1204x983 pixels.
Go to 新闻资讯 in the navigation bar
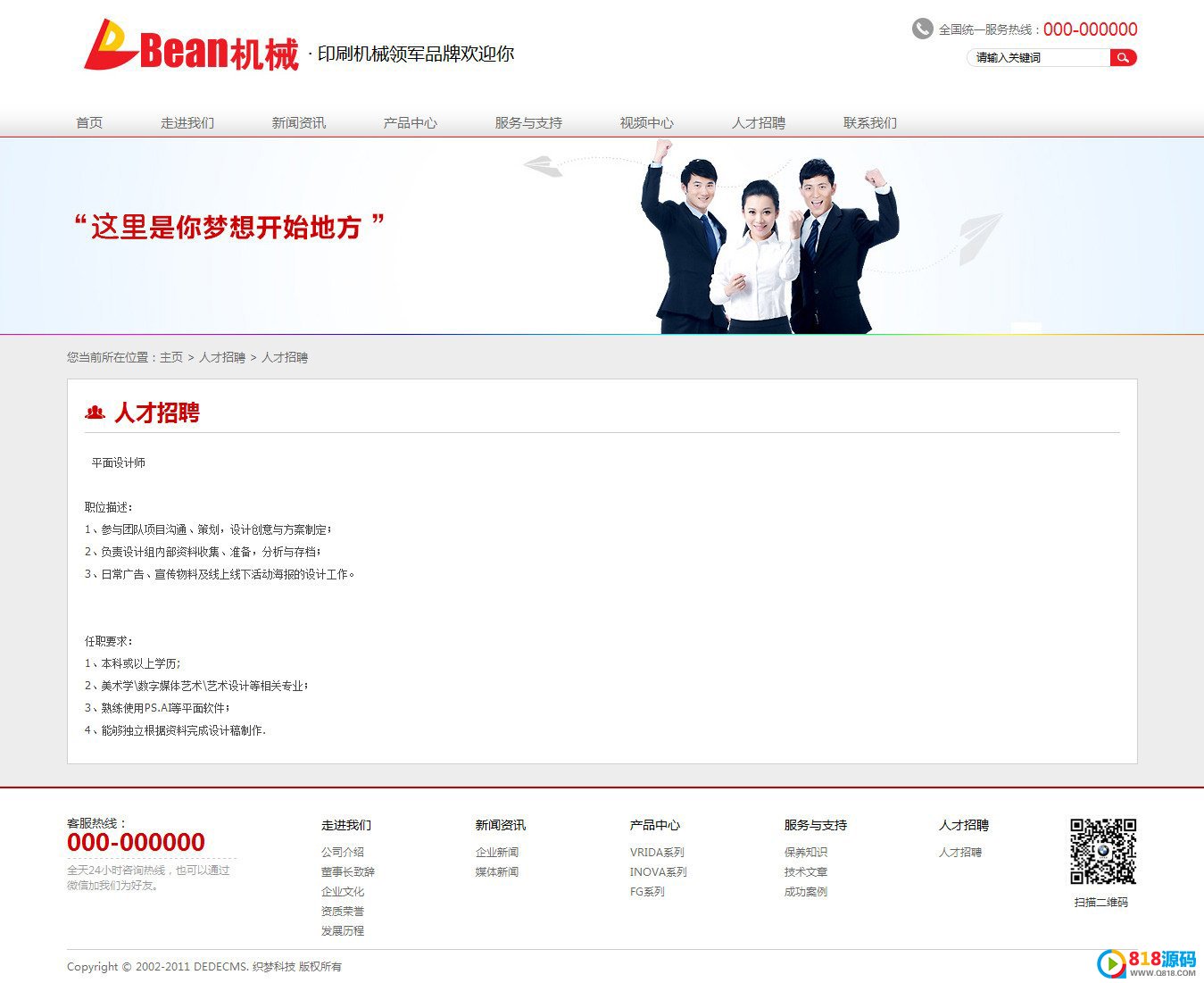pyautogui.click(x=299, y=123)
